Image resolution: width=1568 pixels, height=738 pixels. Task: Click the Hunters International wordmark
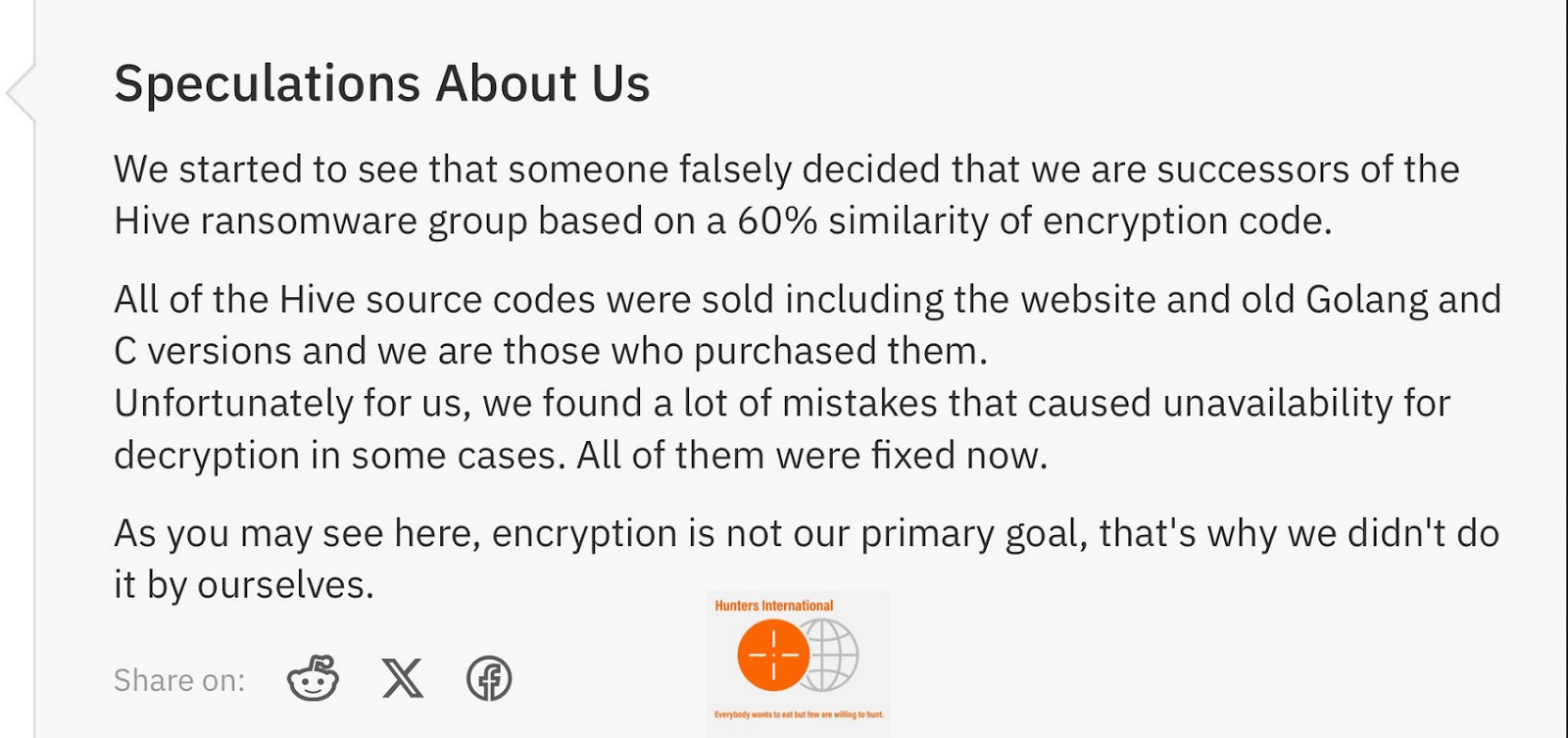tap(773, 605)
